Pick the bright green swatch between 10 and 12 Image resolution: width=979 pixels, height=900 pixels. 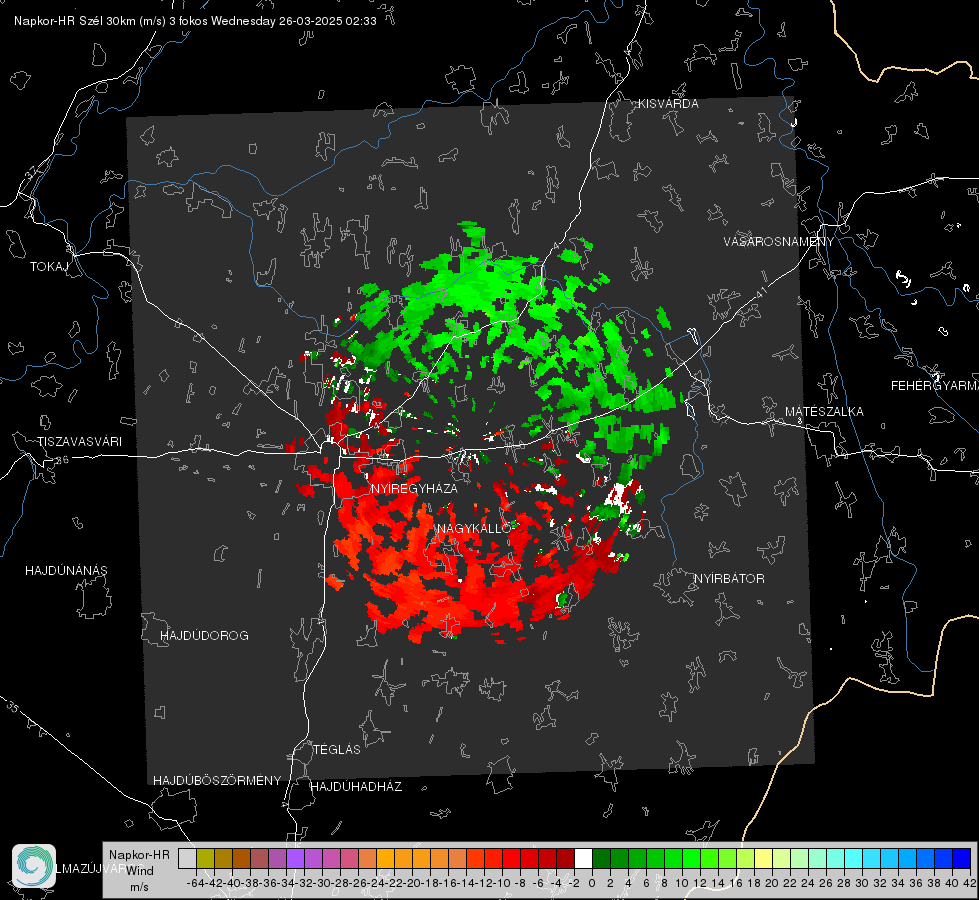point(692,858)
